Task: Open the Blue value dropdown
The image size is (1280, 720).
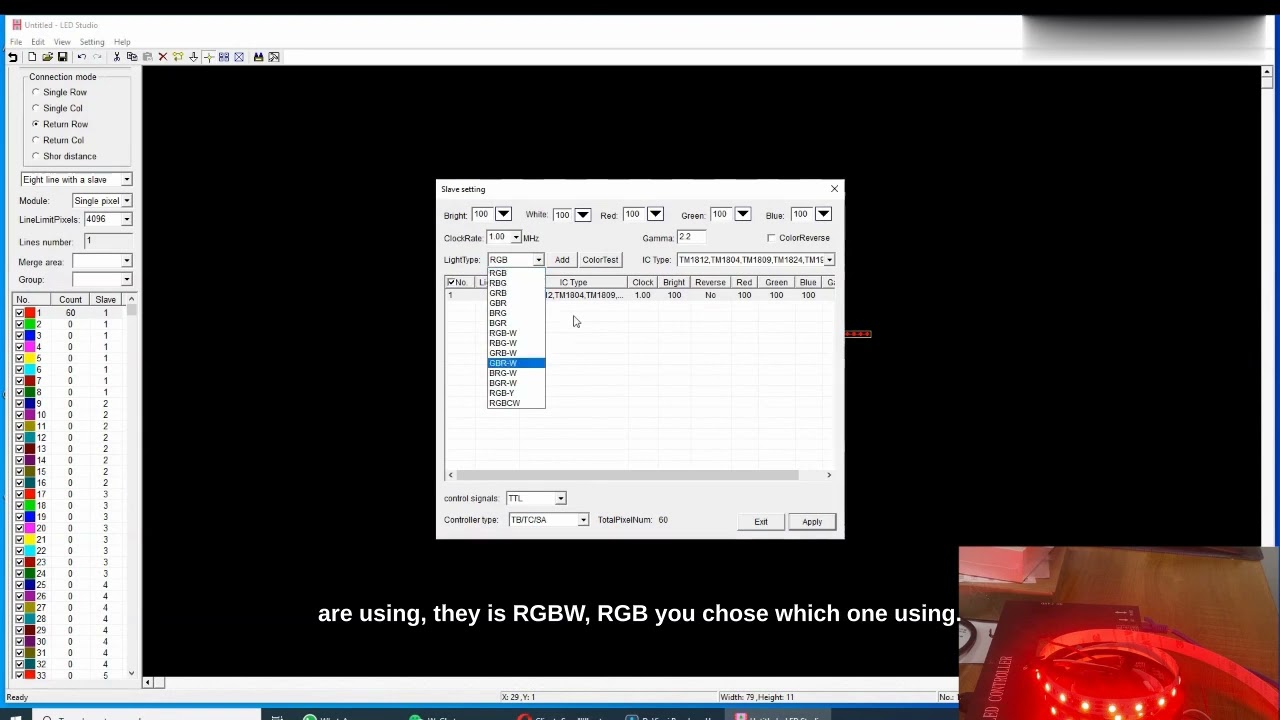Action: click(x=823, y=214)
